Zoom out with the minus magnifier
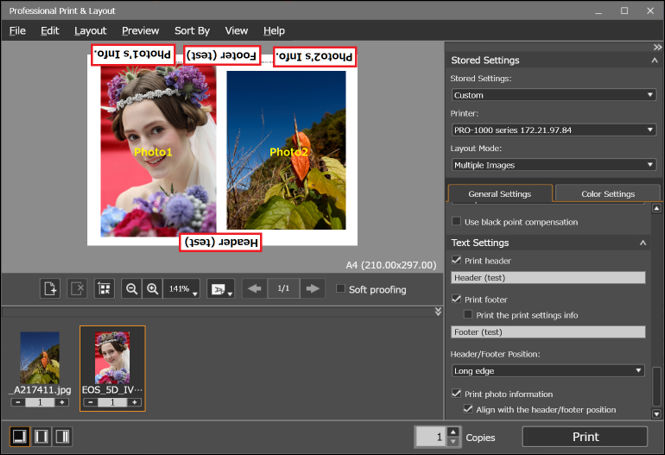This screenshot has height=455, width=665. click(131, 289)
